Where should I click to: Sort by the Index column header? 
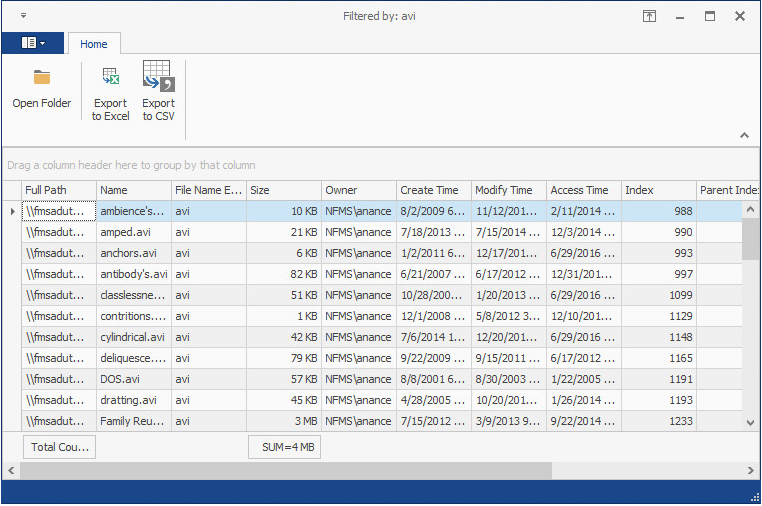658,190
